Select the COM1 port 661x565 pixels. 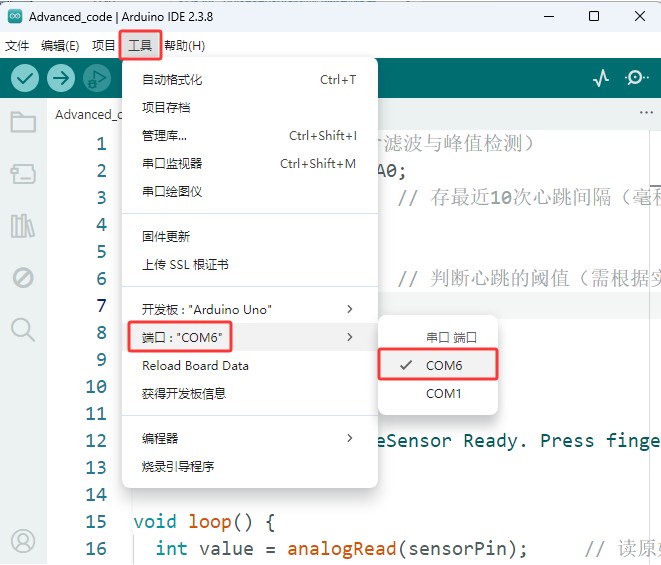coord(438,393)
